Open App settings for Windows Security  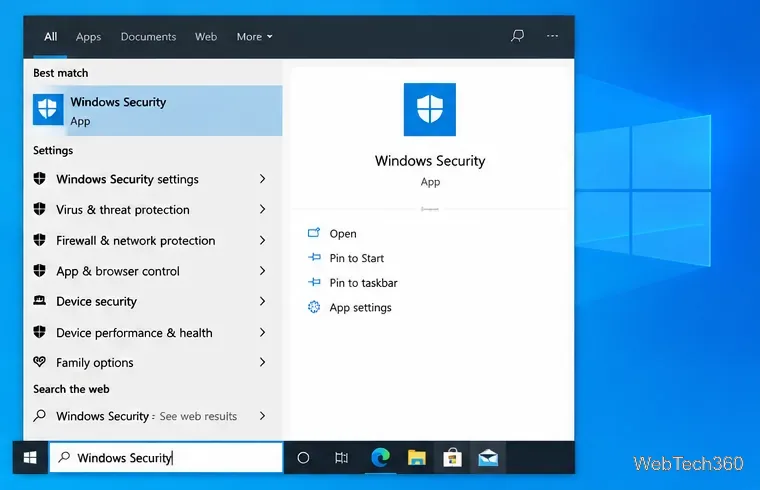tap(360, 307)
